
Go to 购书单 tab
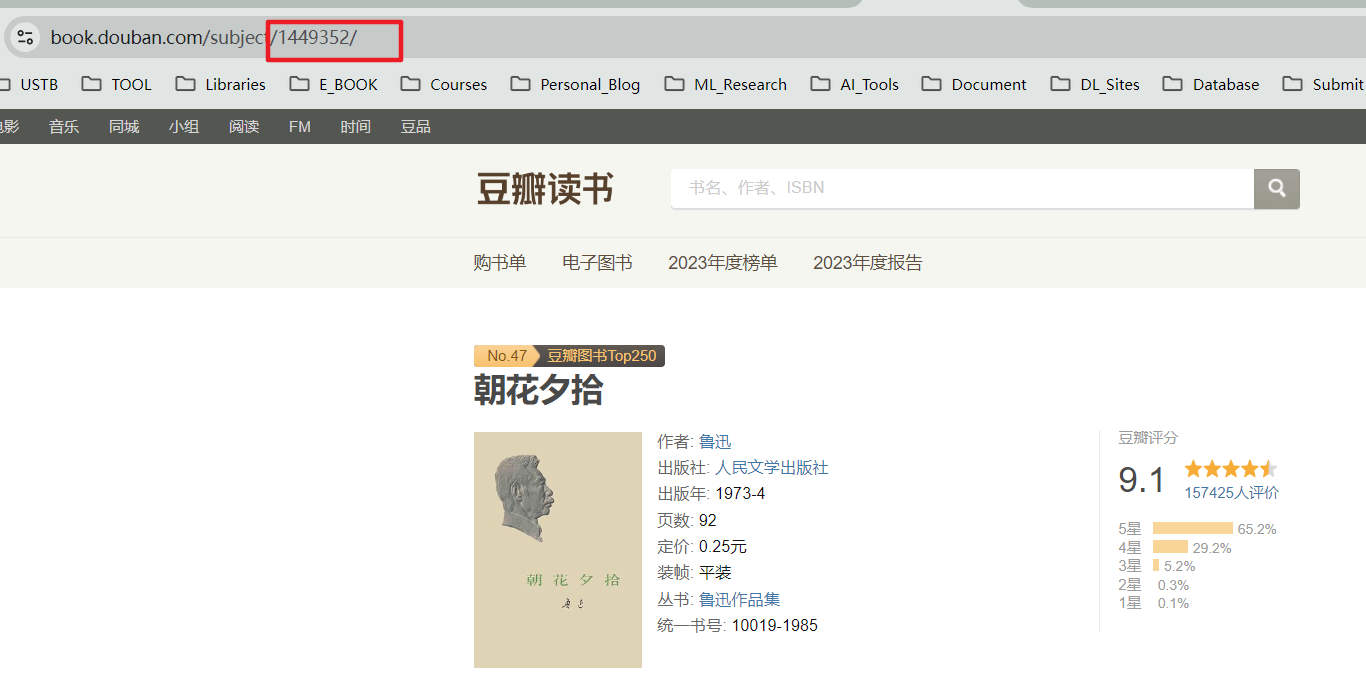tap(500, 263)
